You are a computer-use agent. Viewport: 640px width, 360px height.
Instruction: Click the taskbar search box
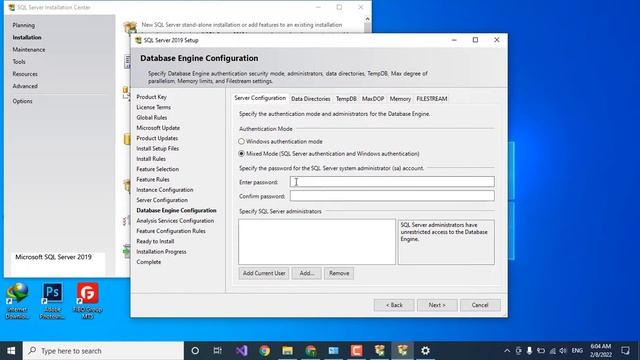click(x=103, y=351)
